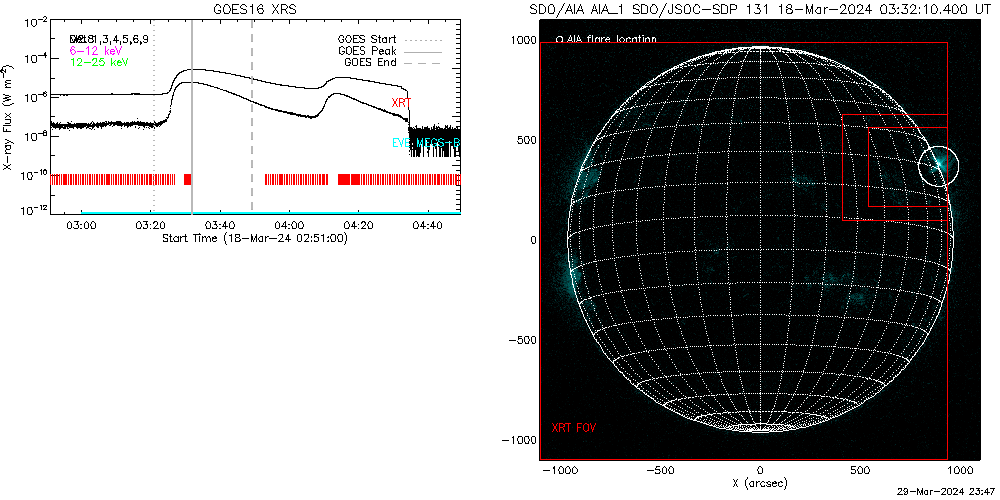Select the 6-12 keV legend label
Screen dimensions: 1000x500
pyautogui.click(x=96, y=50)
